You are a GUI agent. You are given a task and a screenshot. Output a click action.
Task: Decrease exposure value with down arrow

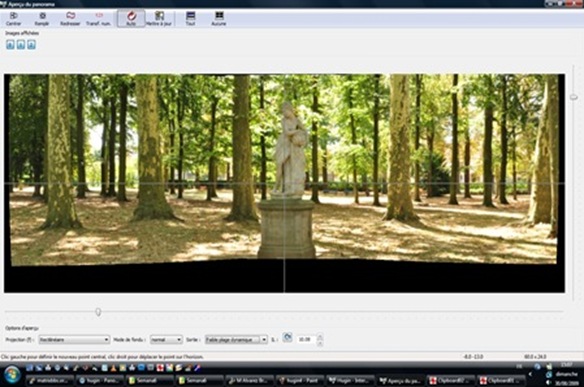[x=320, y=343]
